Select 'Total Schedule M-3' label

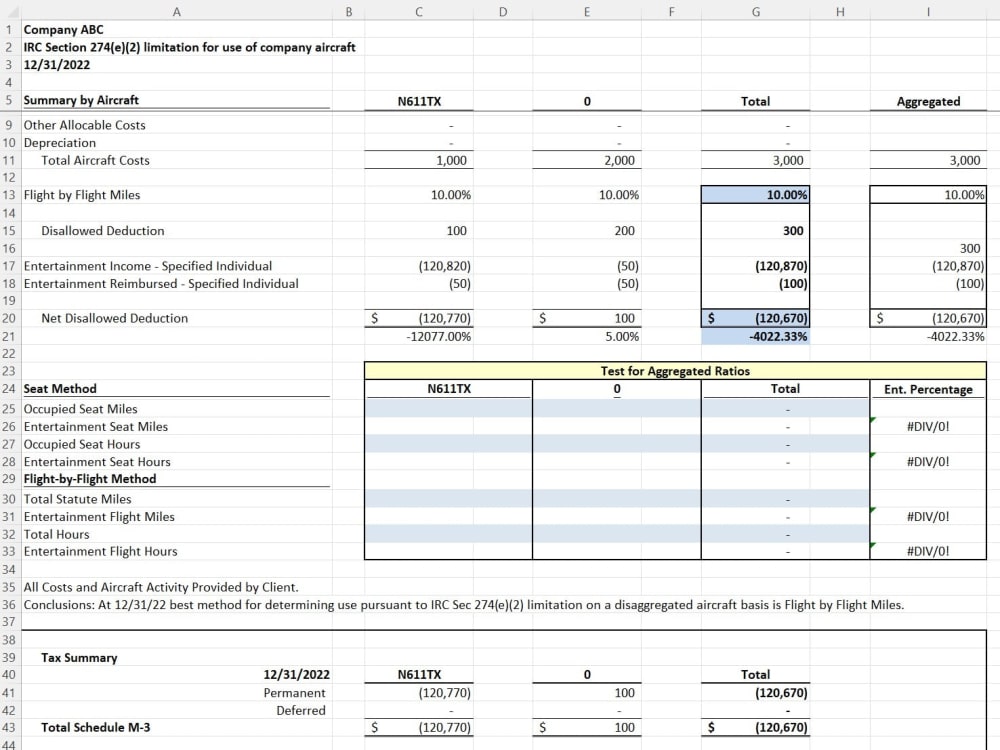click(96, 728)
